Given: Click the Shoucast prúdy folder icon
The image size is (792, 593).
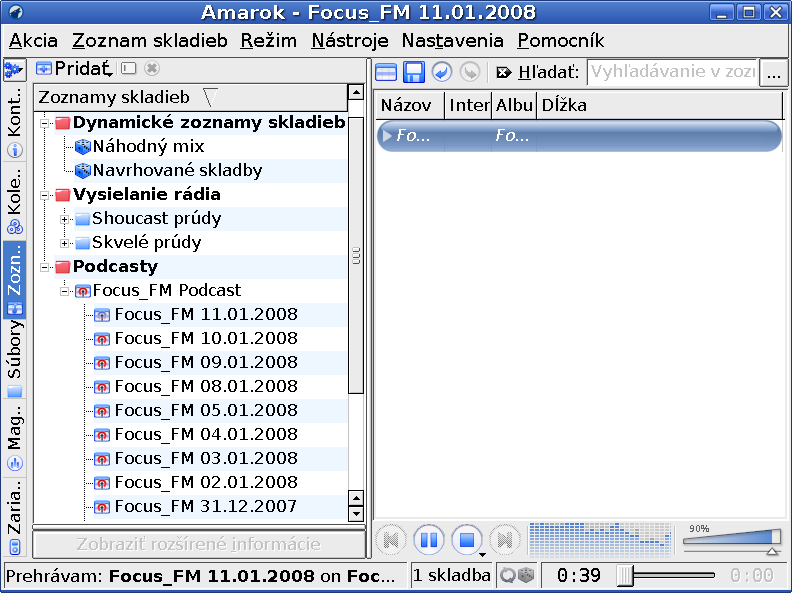Looking at the screenshot, I should 82,219.
